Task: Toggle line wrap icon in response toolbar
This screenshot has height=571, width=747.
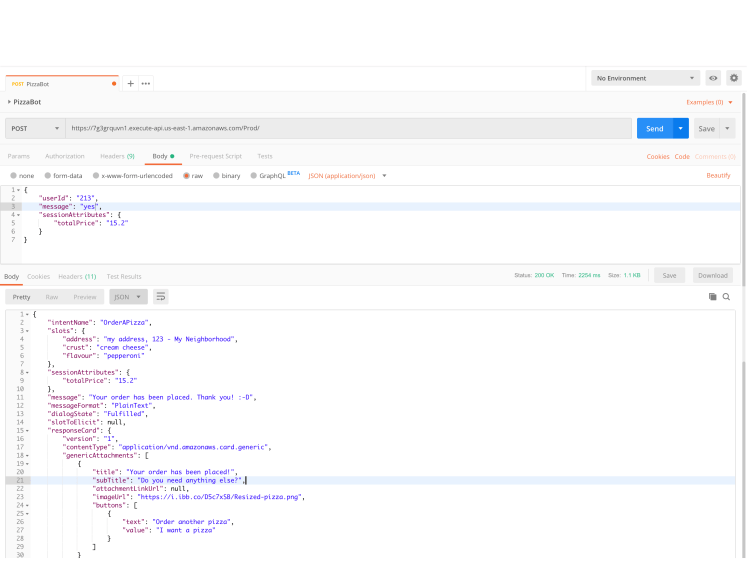Action: (x=160, y=297)
